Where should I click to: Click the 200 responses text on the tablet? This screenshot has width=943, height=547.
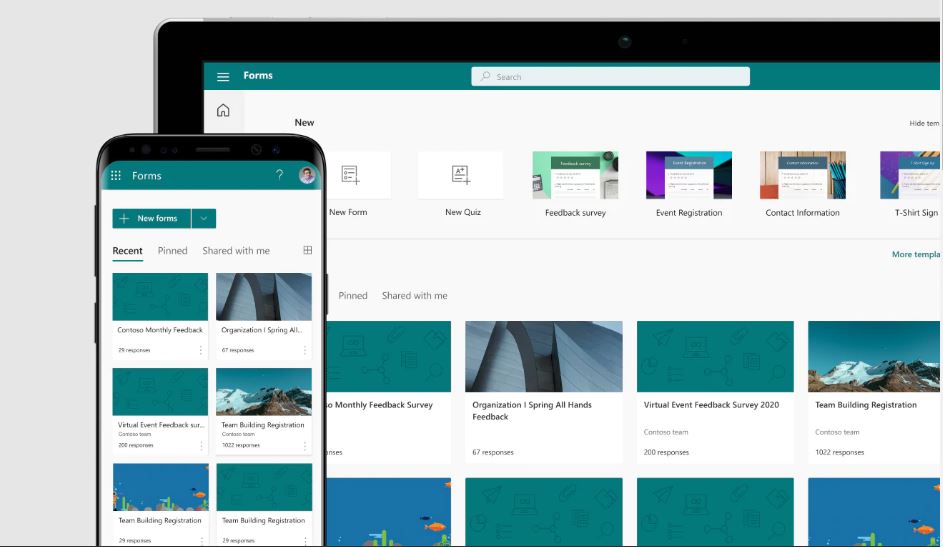pyautogui.click(x=666, y=452)
